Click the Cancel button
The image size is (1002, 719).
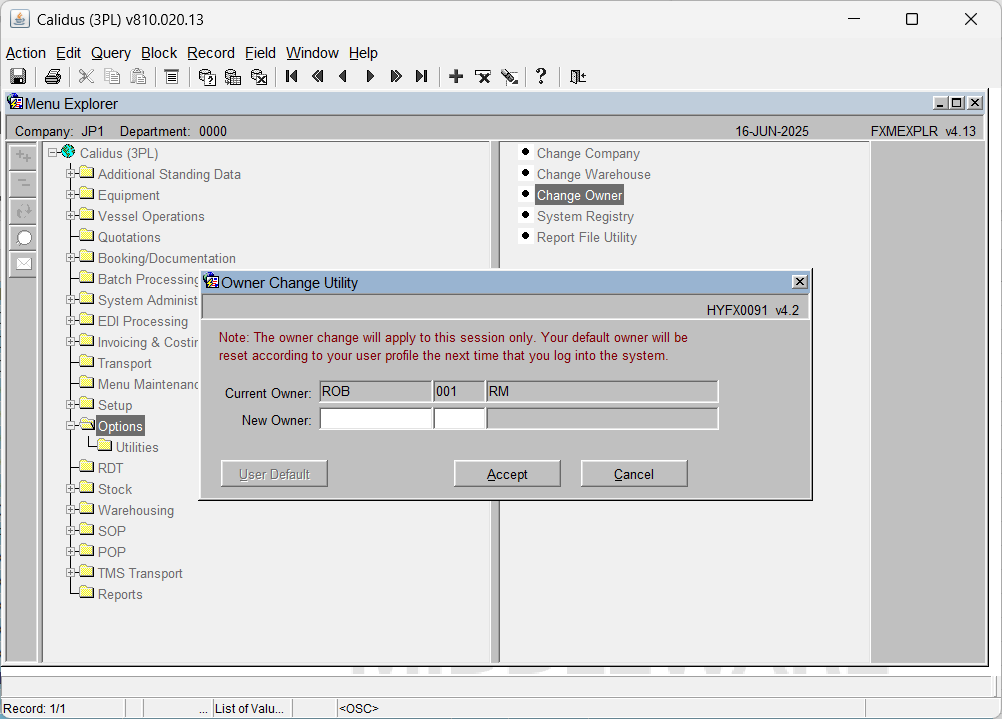[x=634, y=474]
